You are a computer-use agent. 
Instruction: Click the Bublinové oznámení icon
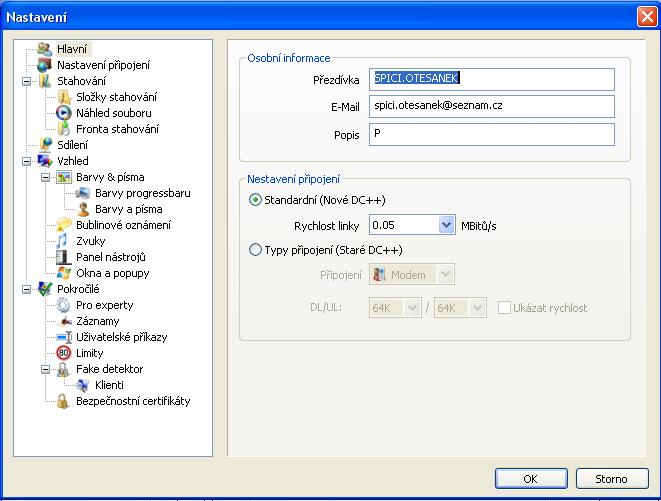64,225
